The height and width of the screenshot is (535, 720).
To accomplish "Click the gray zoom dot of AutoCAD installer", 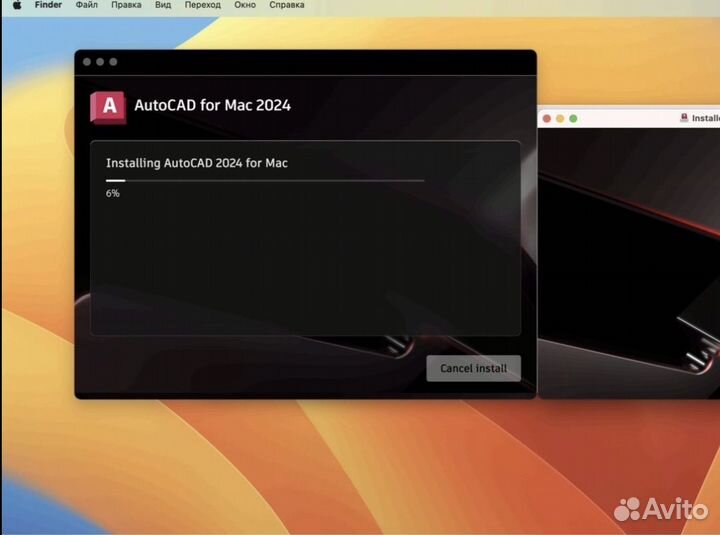I will tap(113, 62).
